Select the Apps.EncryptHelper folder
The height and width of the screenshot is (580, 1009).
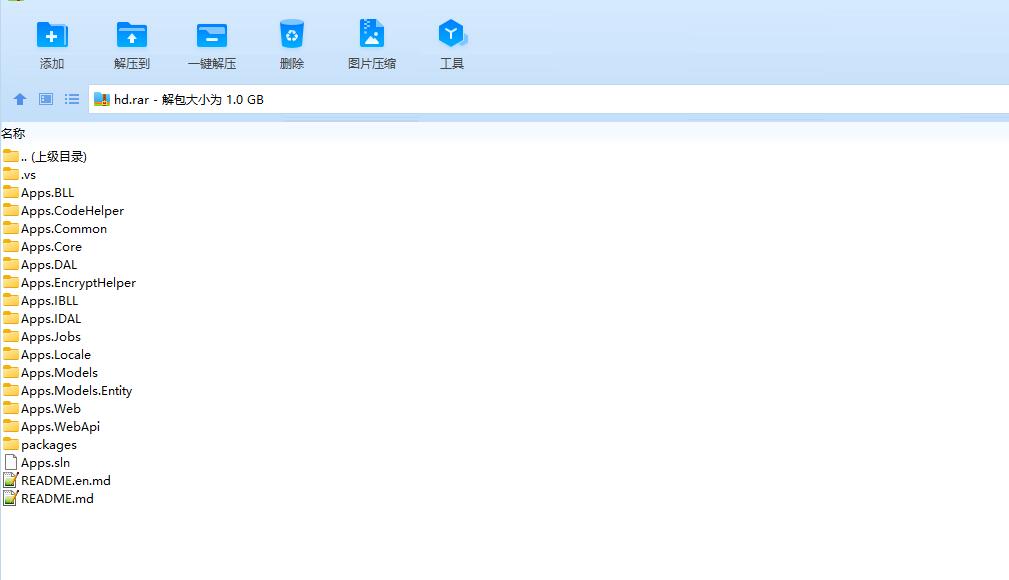point(78,282)
